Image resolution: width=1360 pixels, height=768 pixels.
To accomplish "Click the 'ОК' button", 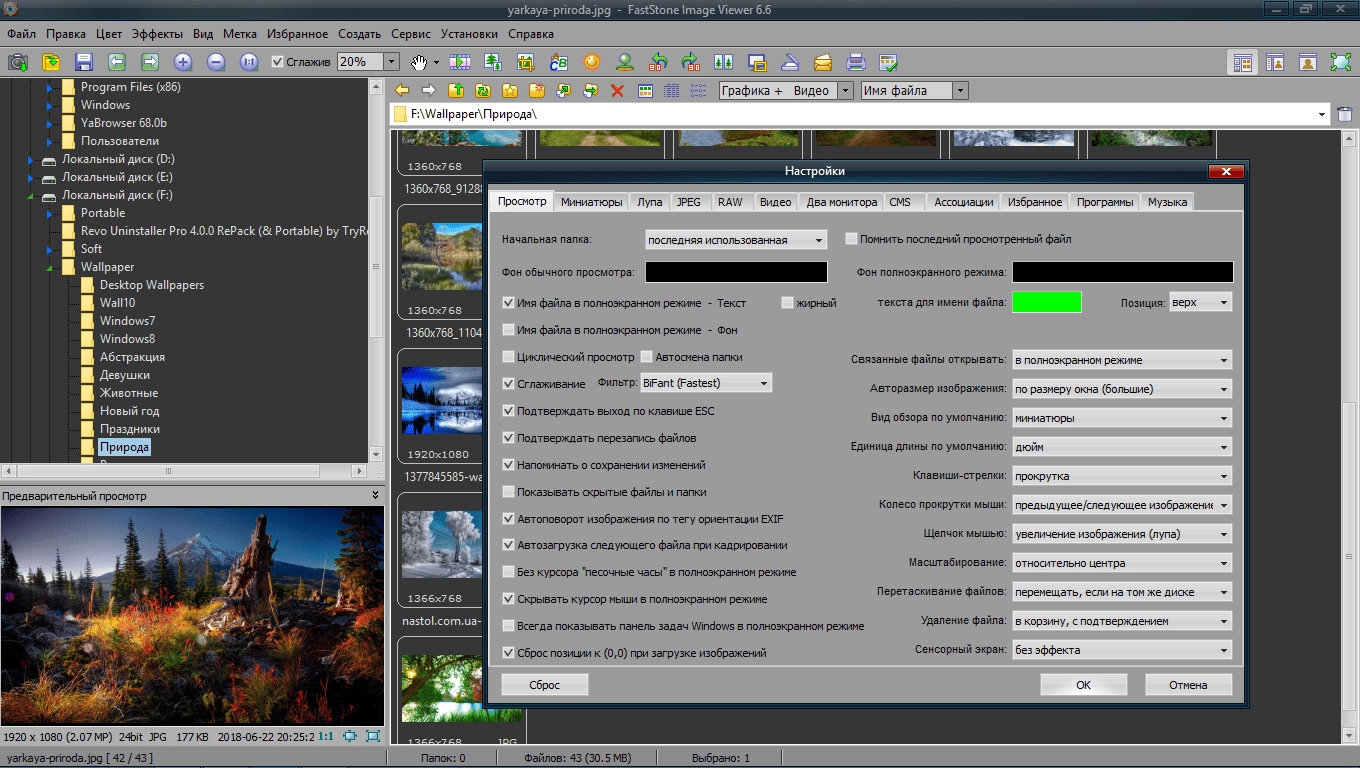I will (x=1083, y=685).
